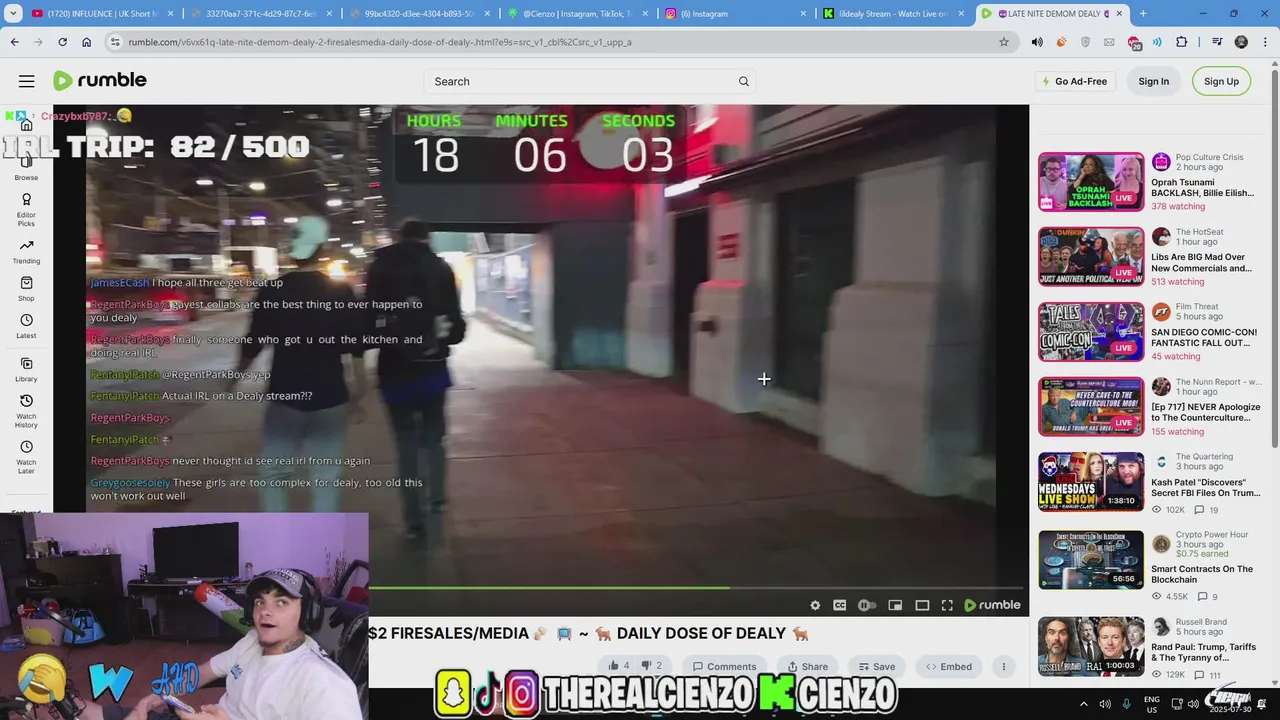Screen dimensions: 1280x720
Task: Open The Quartering channel name
Action: (x=1204, y=456)
